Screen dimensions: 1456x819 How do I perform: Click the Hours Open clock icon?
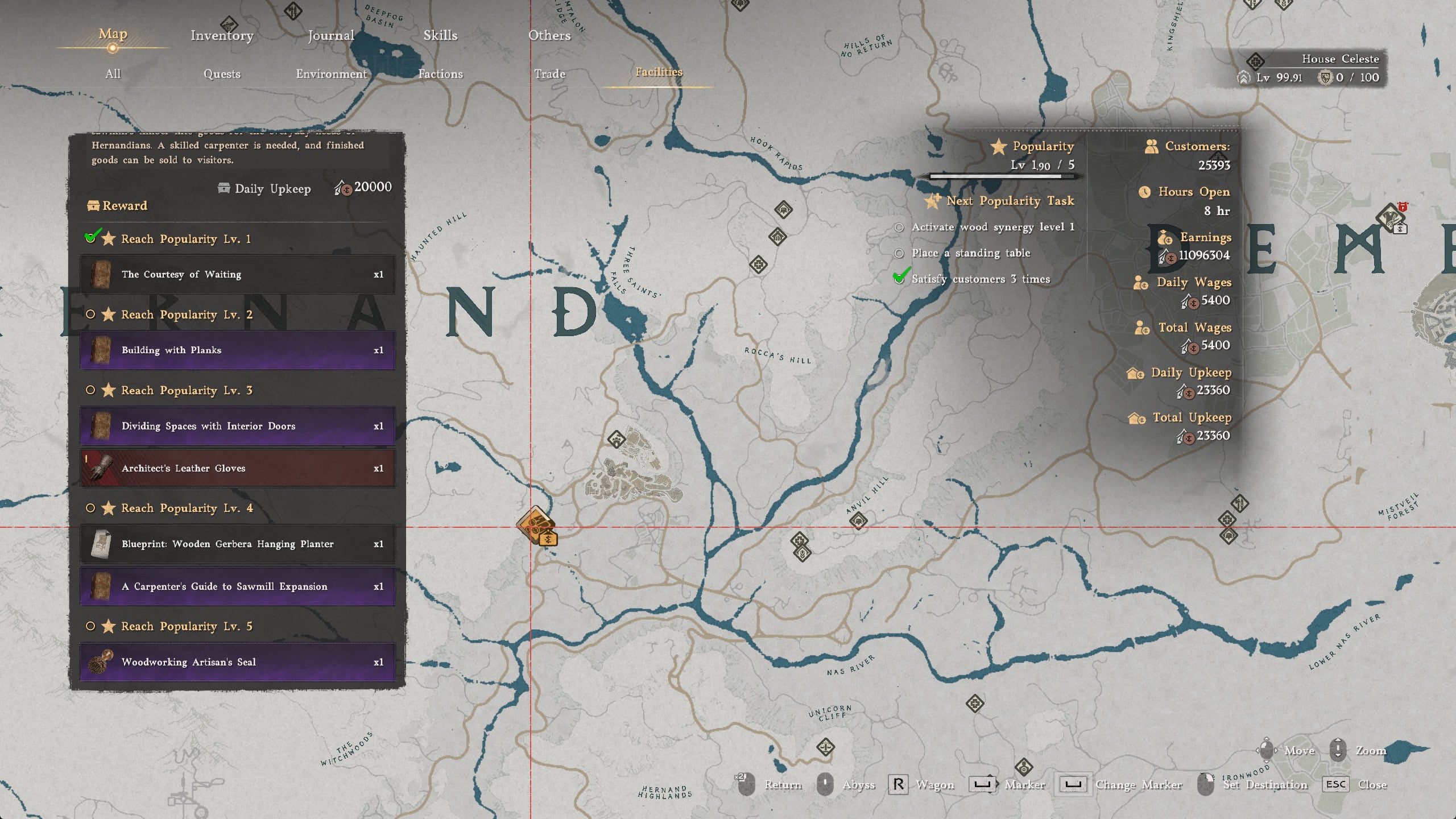[x=1144, y=192]
